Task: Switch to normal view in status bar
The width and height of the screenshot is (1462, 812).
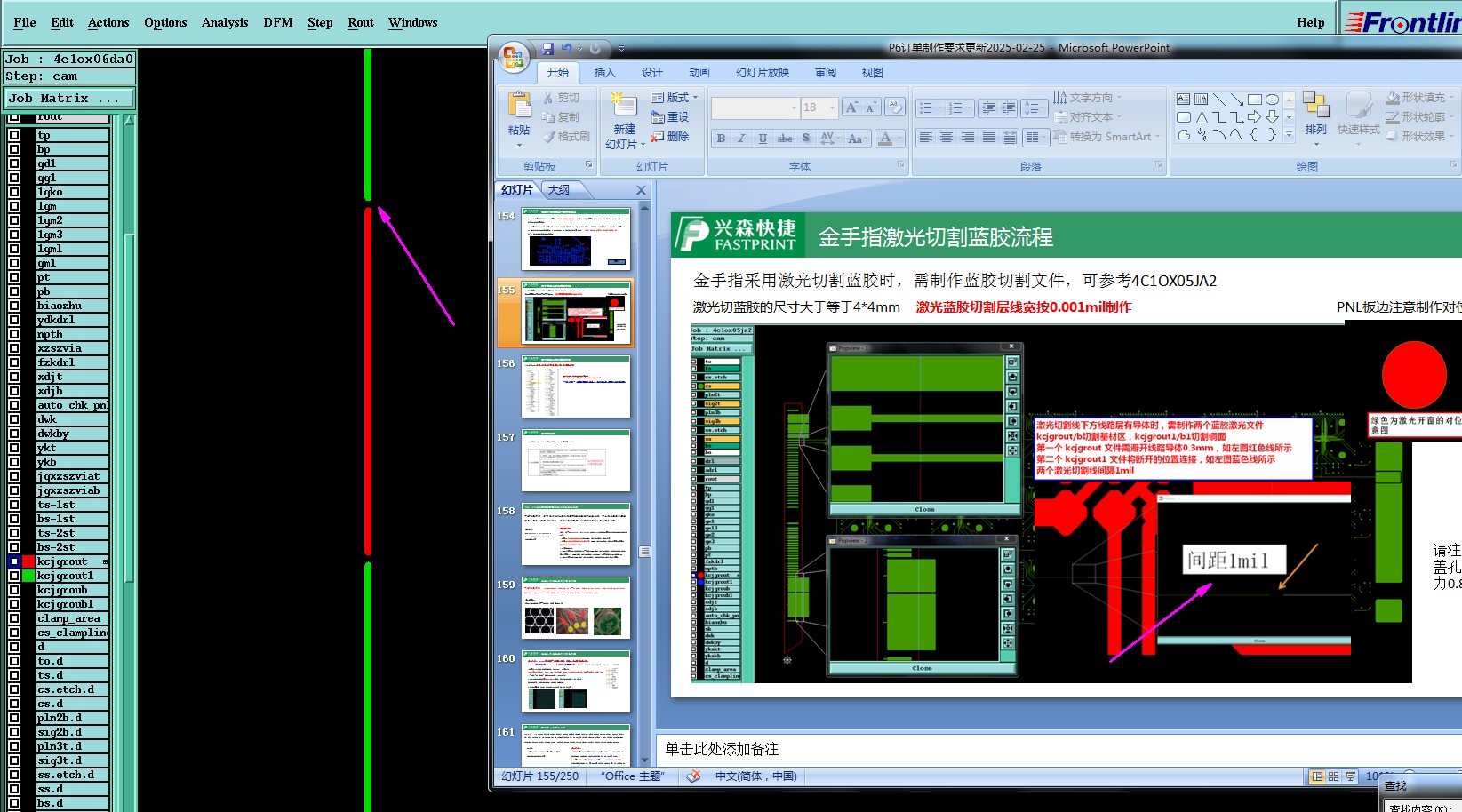Action: coord(1317,776)
